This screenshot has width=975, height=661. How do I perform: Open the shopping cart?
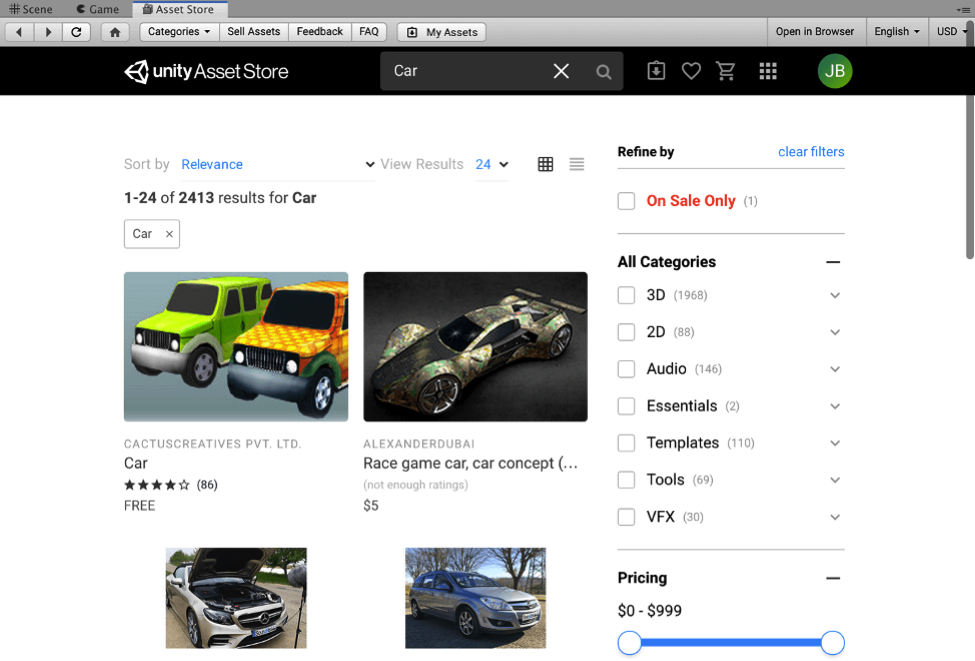pyautogui.click(x=726, y=71)
